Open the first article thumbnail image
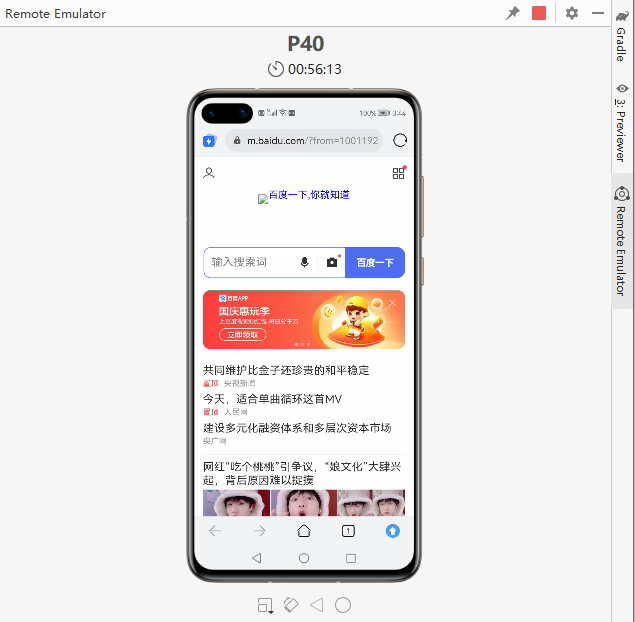635x622 pixels. 236,503
